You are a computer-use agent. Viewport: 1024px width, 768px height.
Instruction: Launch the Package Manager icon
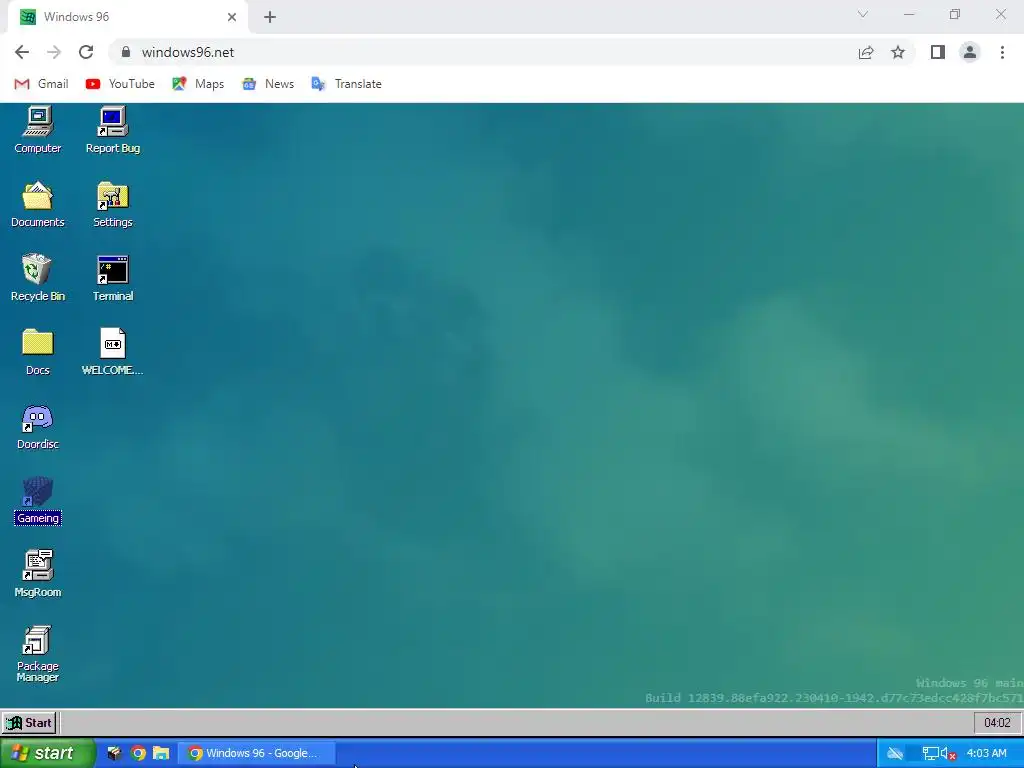38,654
